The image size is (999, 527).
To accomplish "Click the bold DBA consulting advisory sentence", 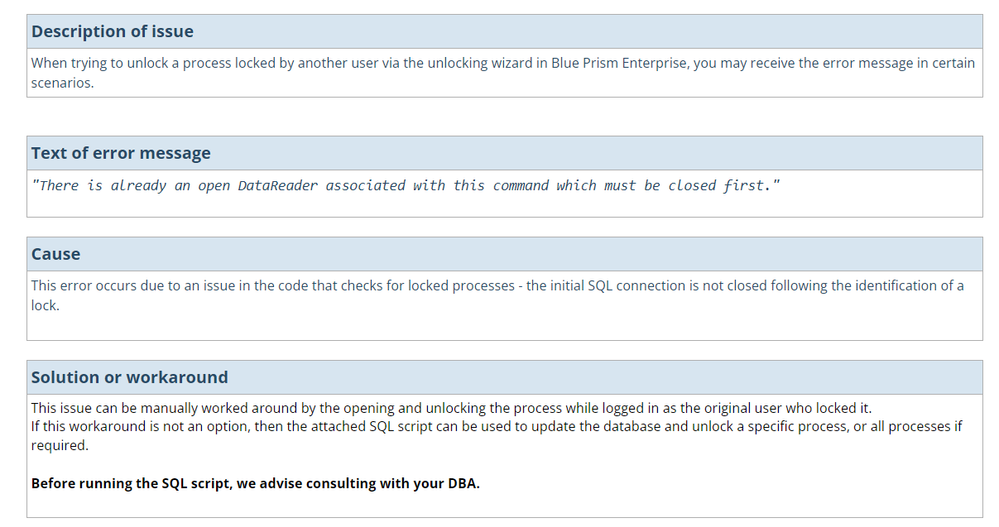I will [255, 483].
